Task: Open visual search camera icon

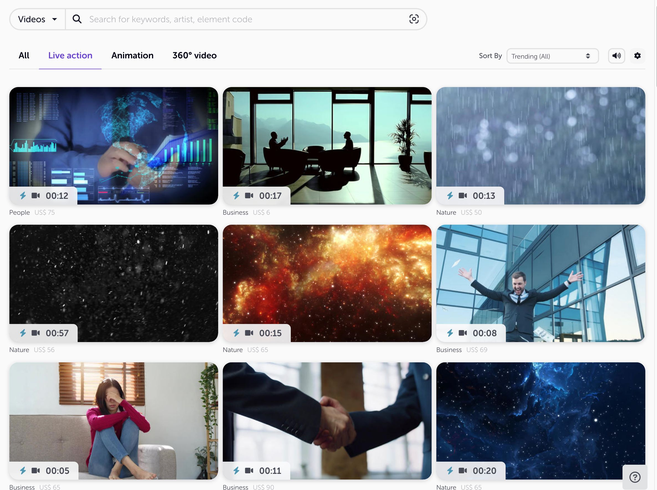Action: tap(414, 19)
